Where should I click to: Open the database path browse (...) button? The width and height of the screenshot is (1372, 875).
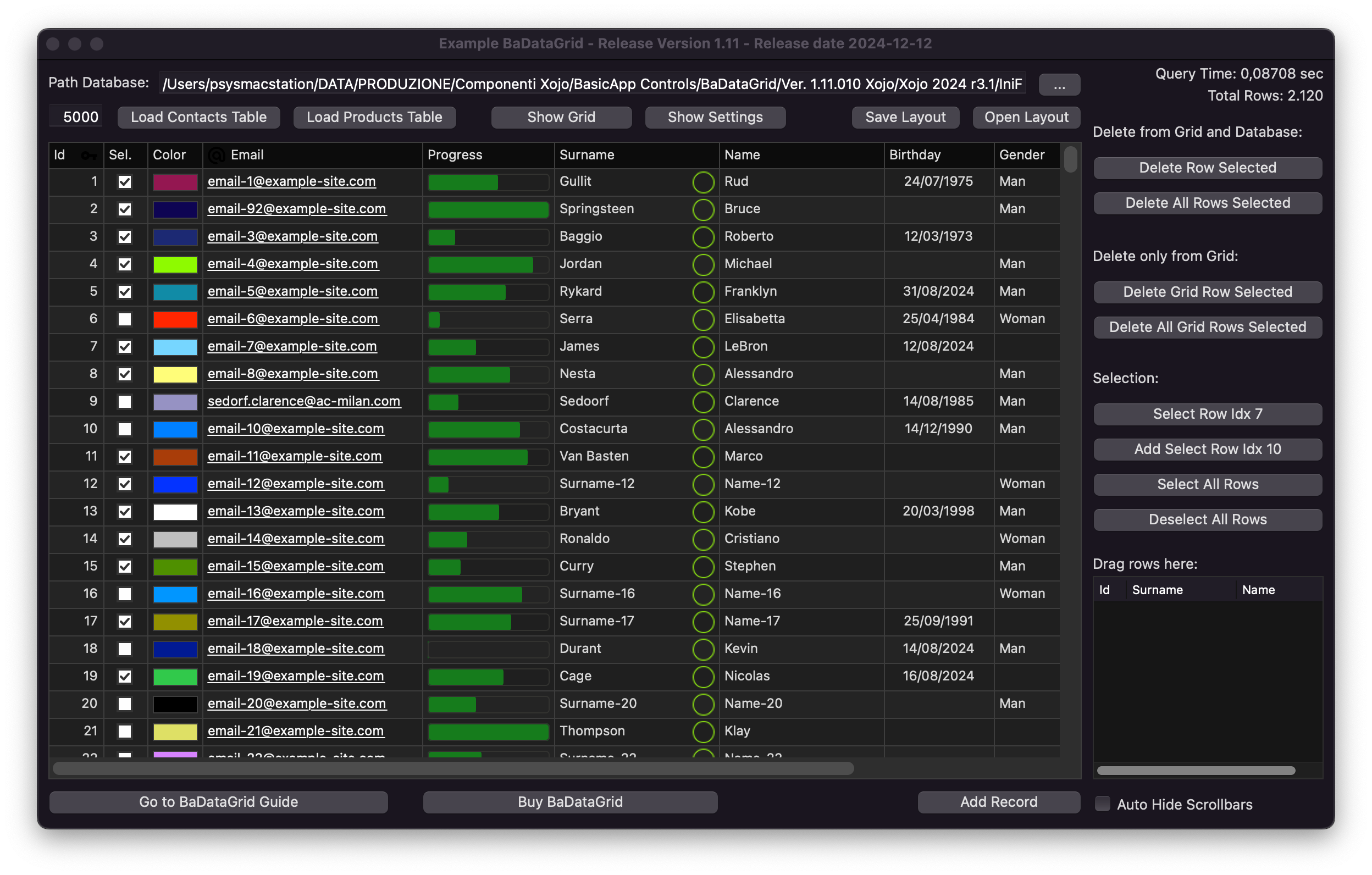1059,85
